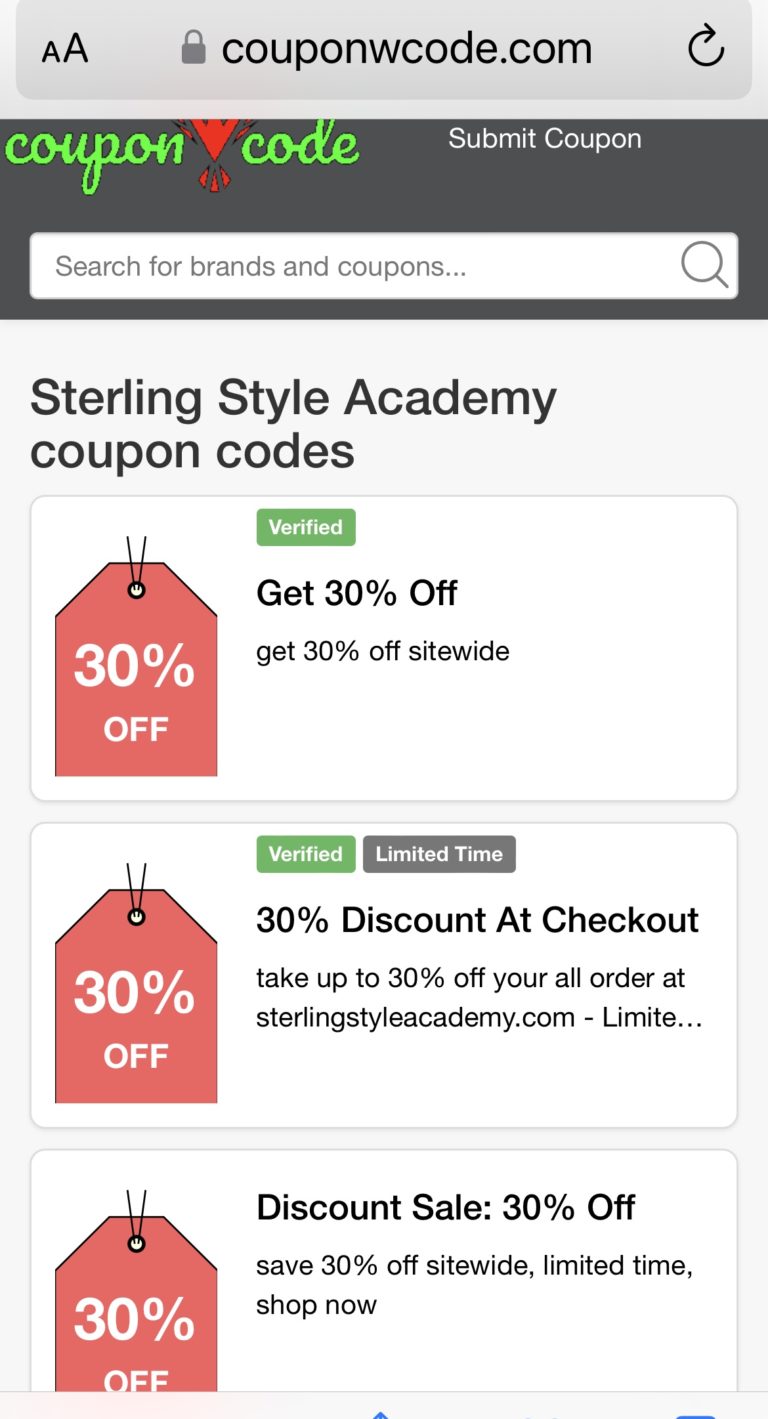Screen dimensions: 768x1419
Task: Click the coupon code site logo
Action: [x=182, y=152]
